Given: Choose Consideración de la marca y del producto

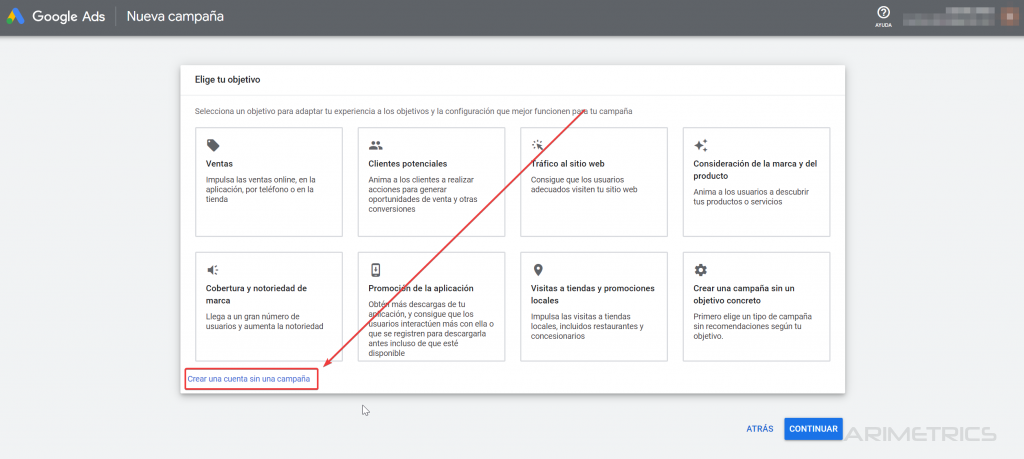Looking at the screenshot, I should 756,182.
